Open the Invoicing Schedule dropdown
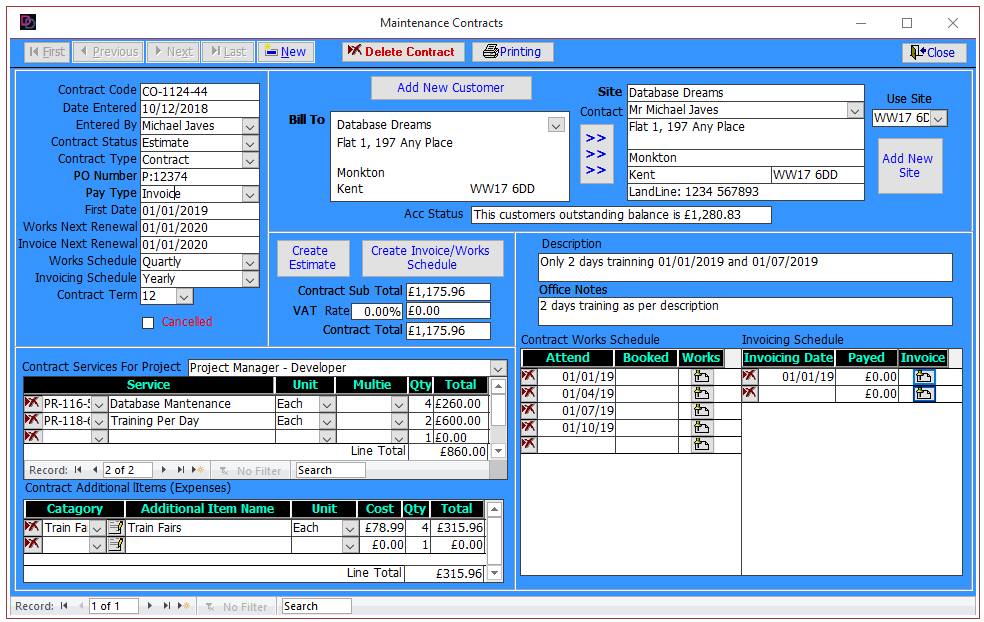 250,279
